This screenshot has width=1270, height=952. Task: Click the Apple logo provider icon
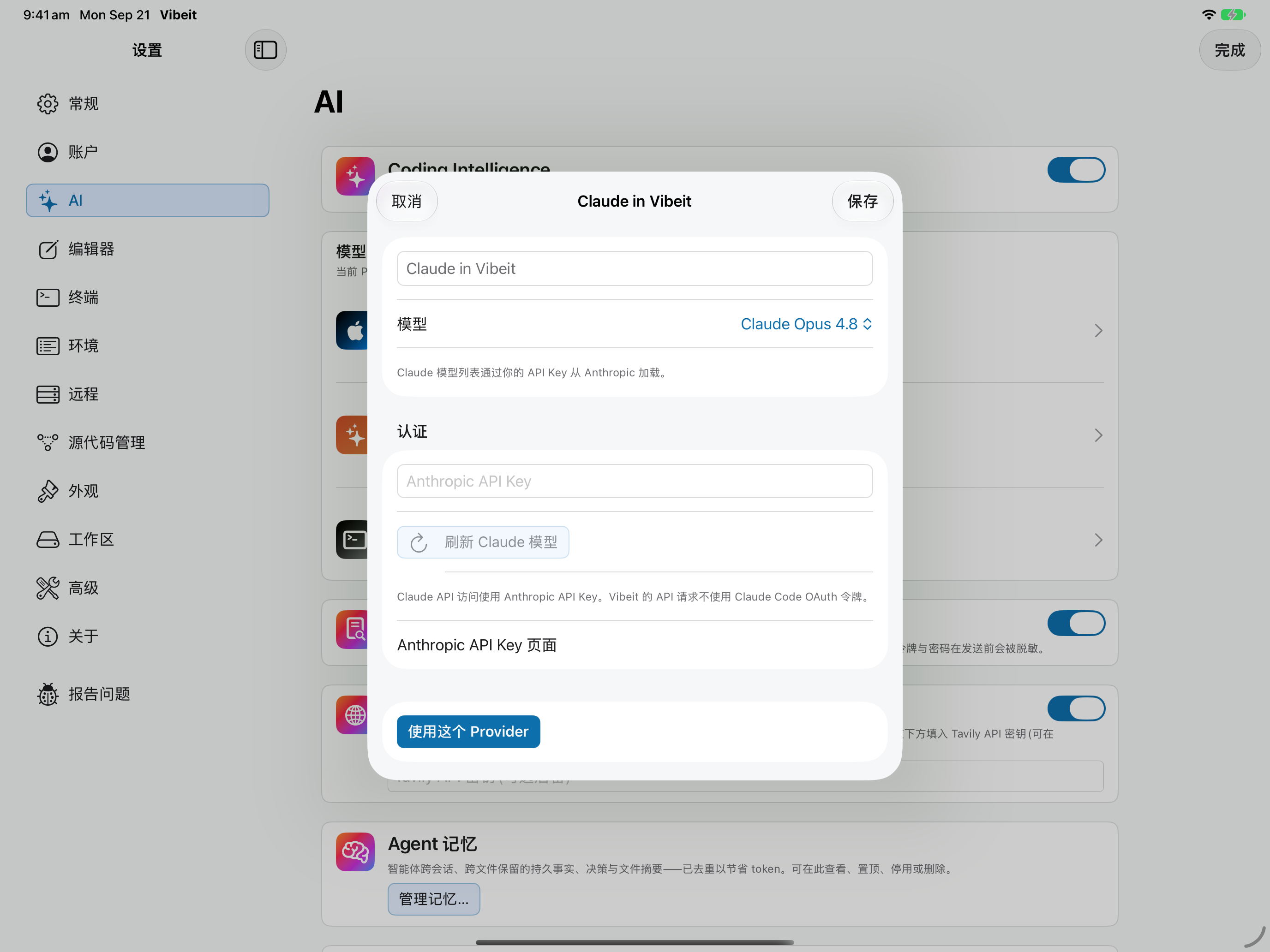[x=352, y=331]
